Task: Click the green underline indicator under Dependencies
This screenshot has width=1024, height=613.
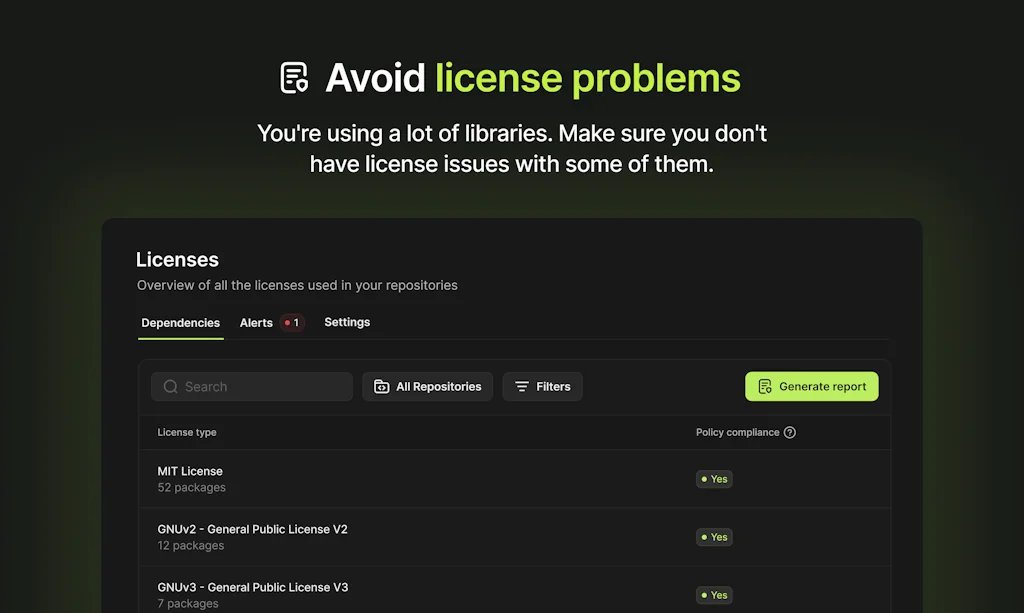Action: coord(180,340)
